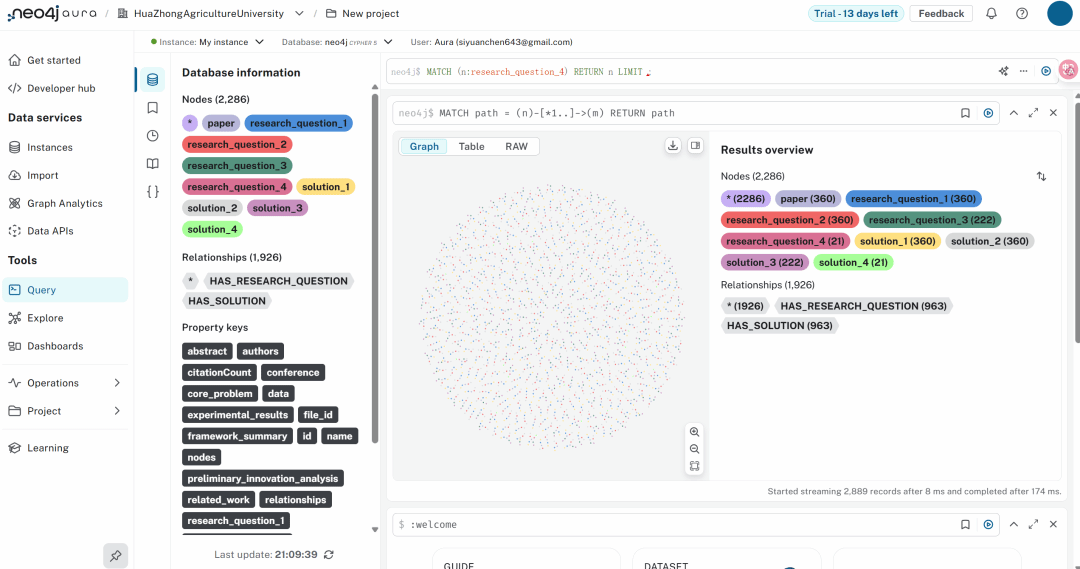Fit graph to screen icon

coord(694,466)
